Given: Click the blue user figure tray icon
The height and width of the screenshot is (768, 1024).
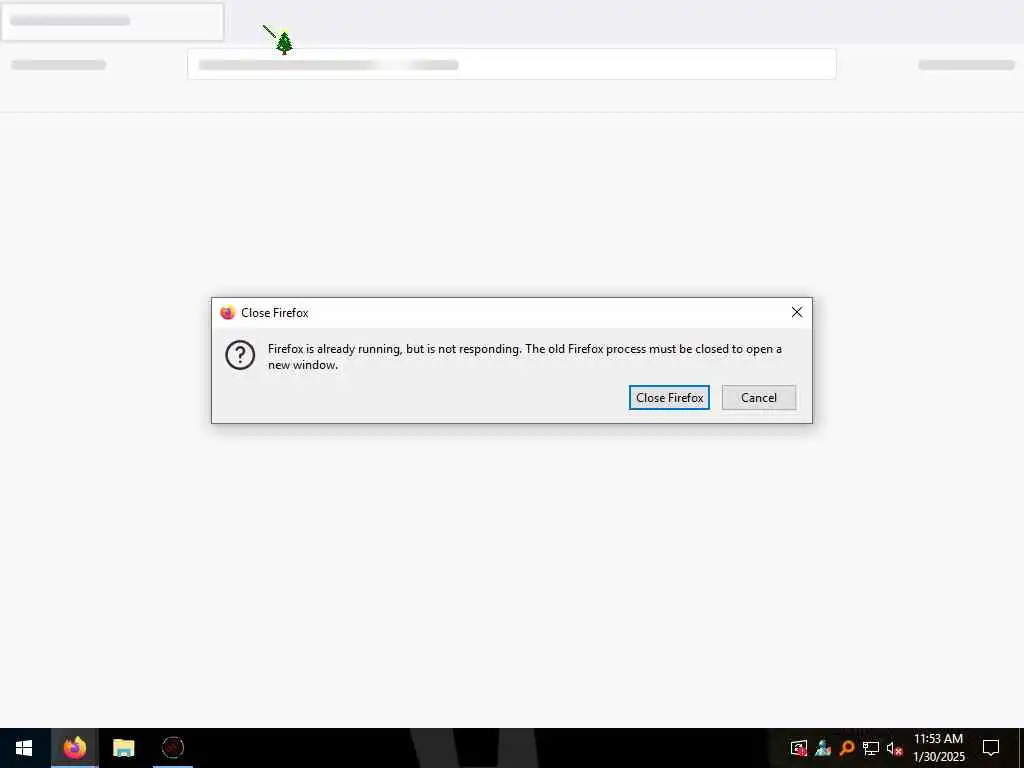Looking at the screenshot, I should (x=823, y=748).
